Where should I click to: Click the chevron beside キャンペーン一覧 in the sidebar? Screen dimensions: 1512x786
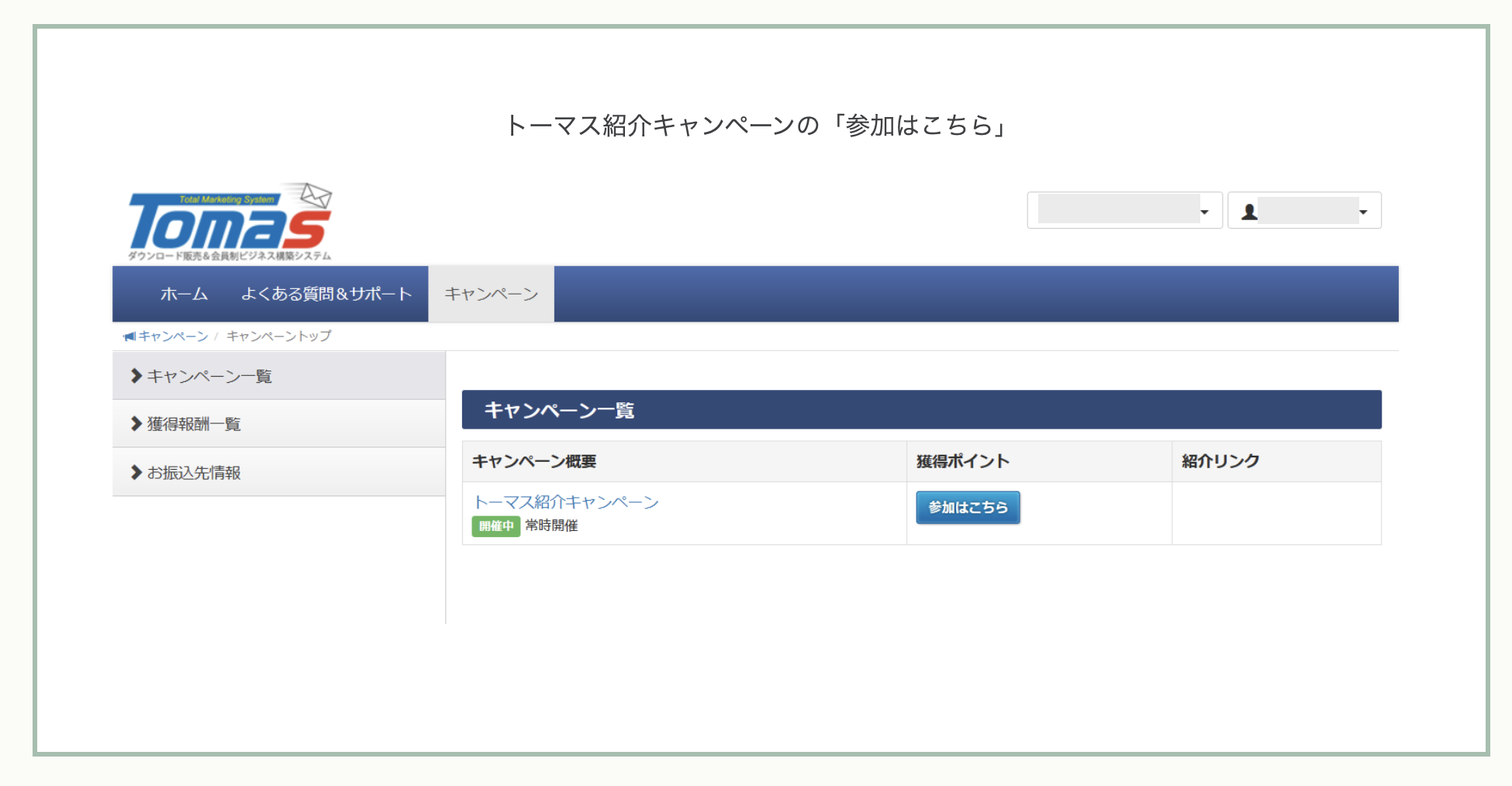[x=136, y=376]
